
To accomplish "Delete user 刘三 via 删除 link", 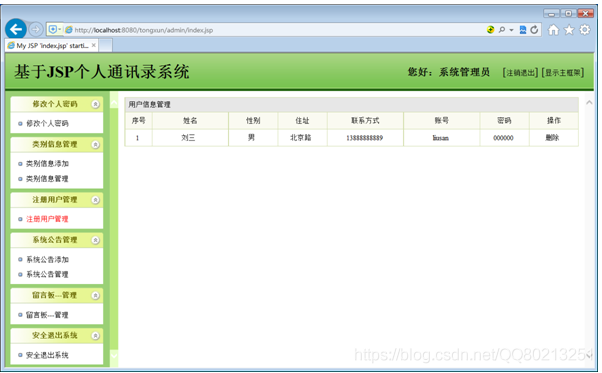I will coord(552,138).
